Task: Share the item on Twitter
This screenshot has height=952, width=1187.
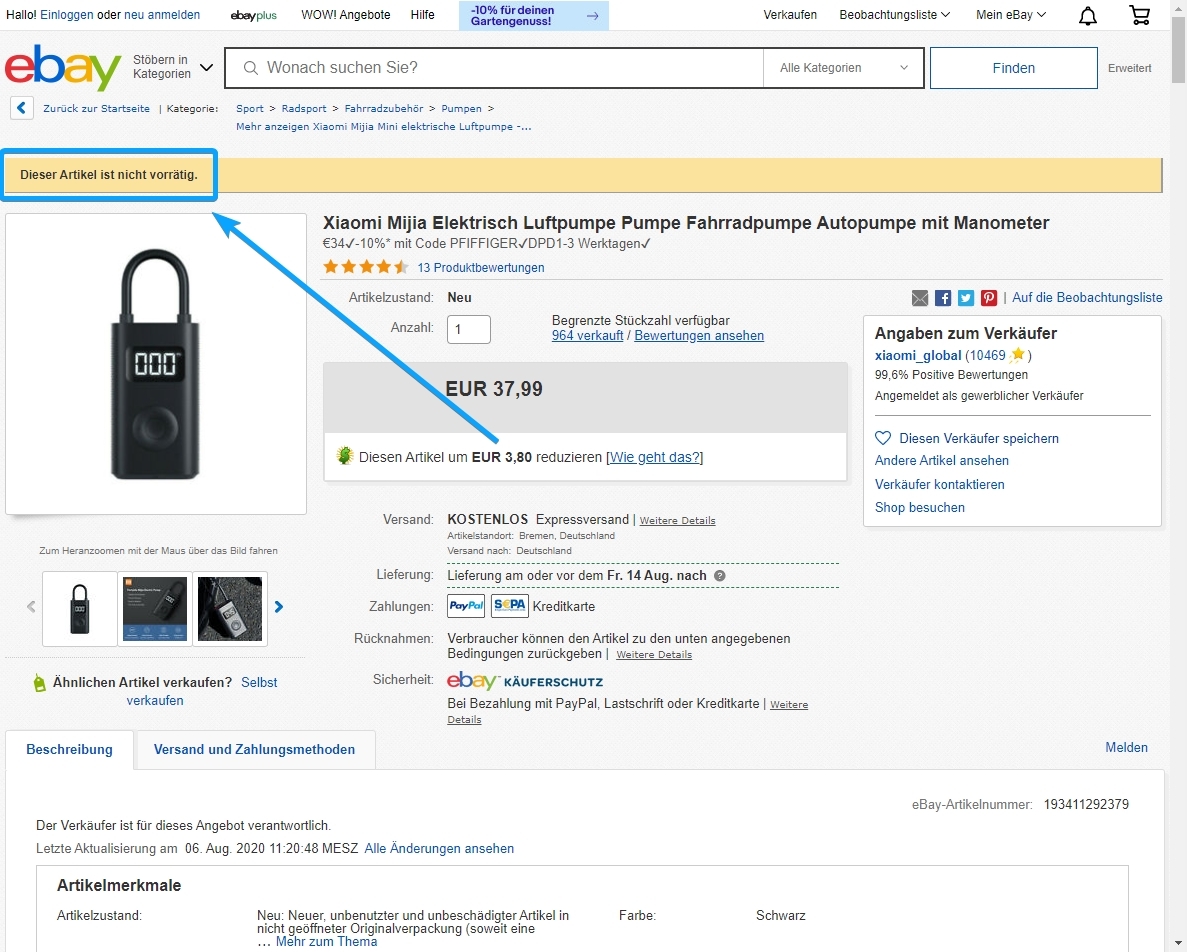Action: (x=966, y=298)
